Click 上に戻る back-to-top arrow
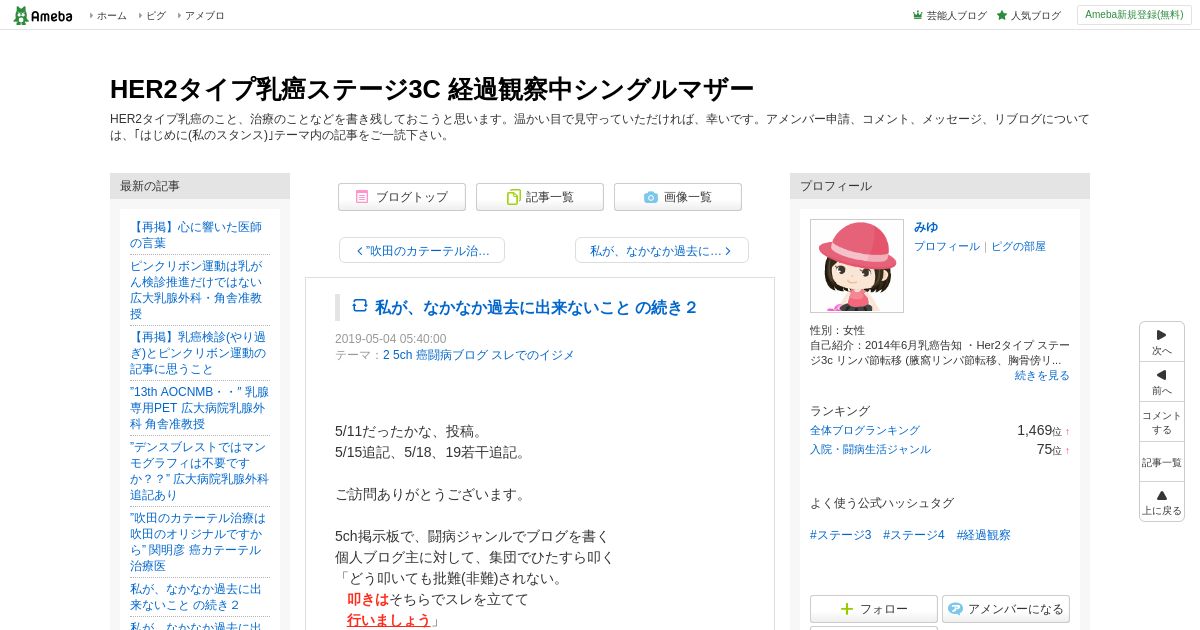 click(x=1162, y=502)
